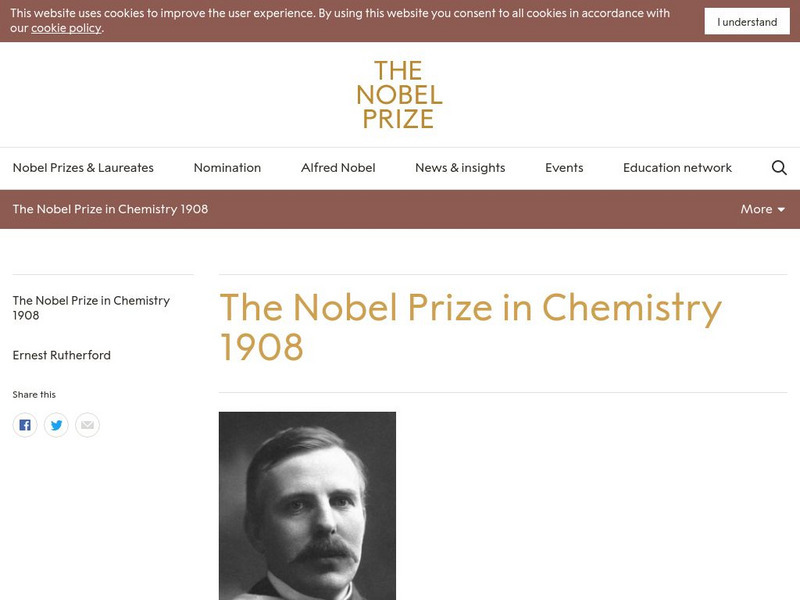The height and width of the screenshot is (600, 800).
Task: Click The Nobel Prize logo
Action: point(399,95)
